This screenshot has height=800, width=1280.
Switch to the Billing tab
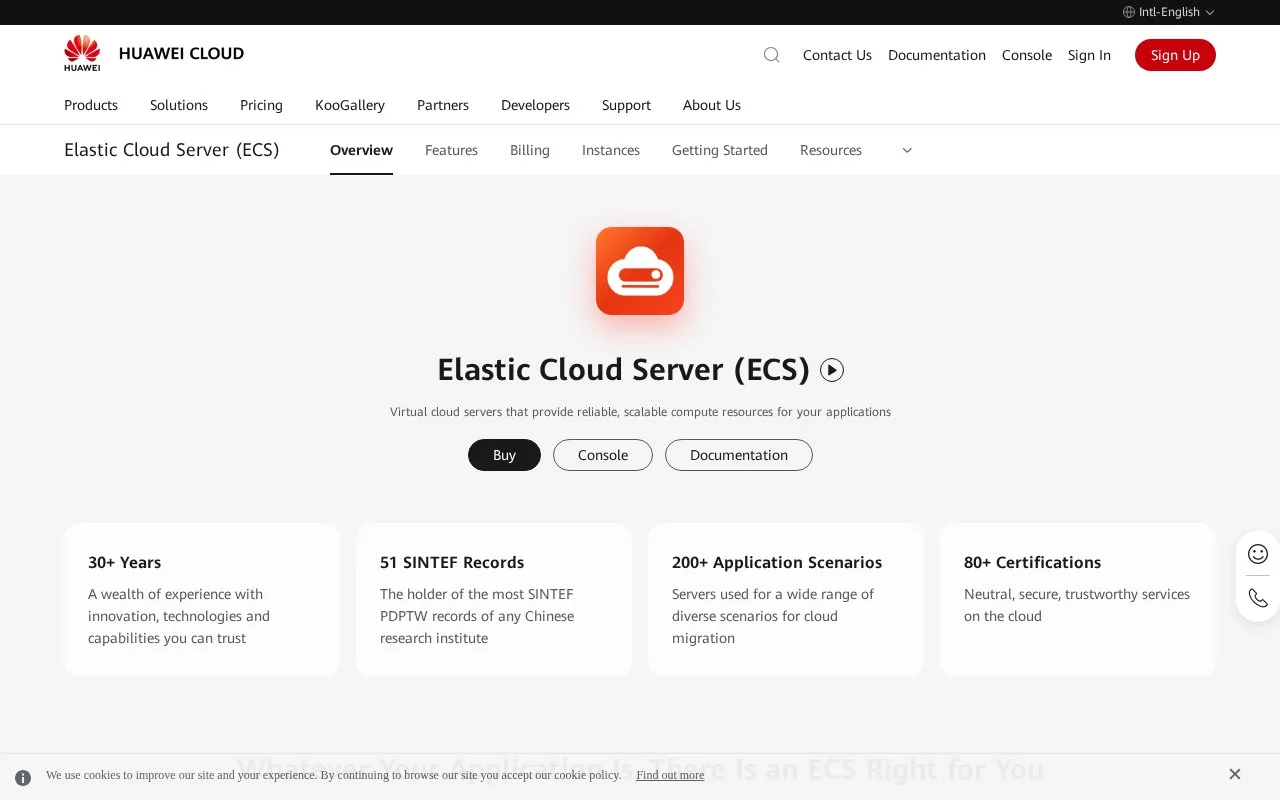pyautogui.click(x=530, y=150)
